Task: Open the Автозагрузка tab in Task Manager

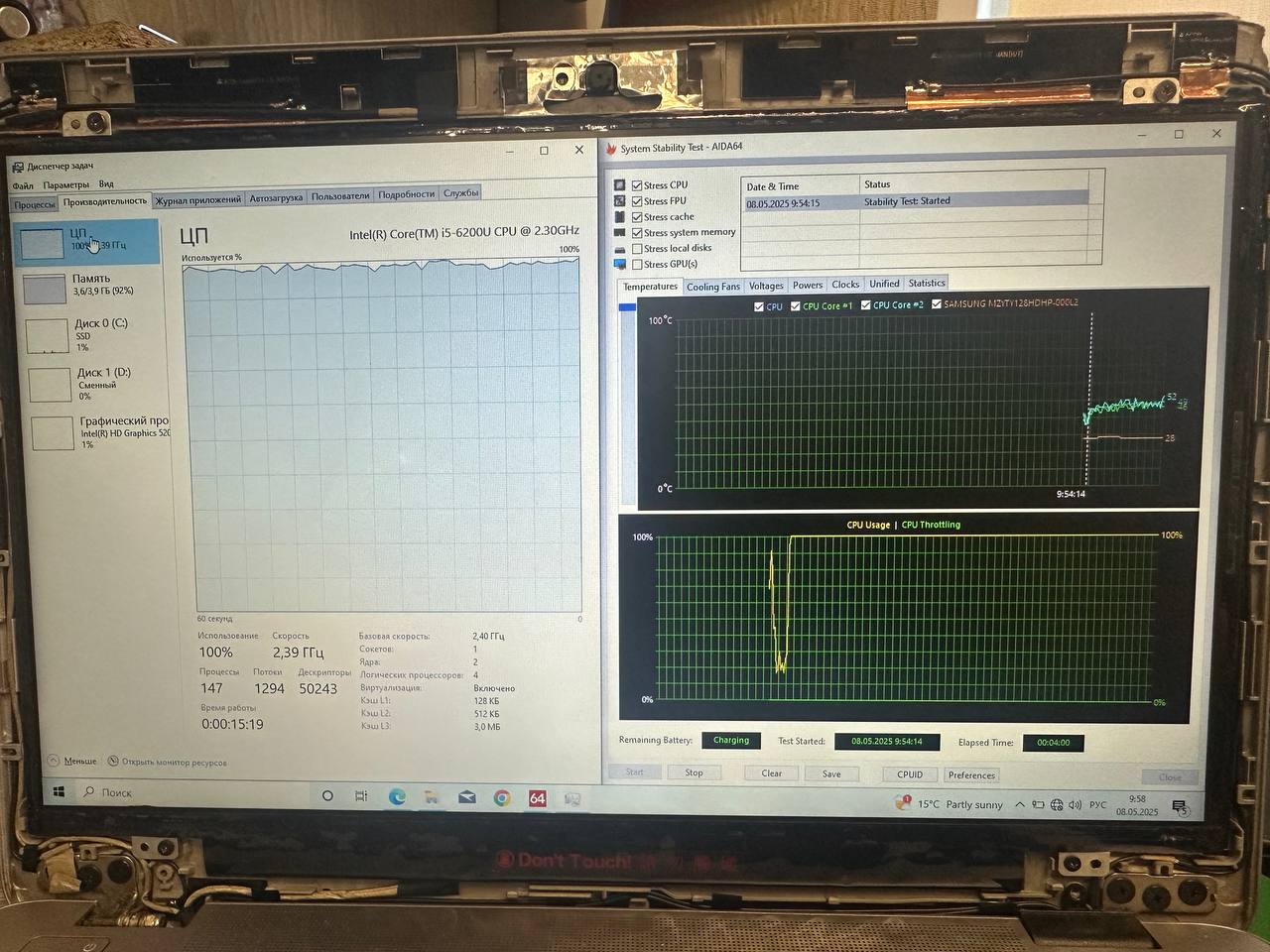Action: tap(276, 198)
